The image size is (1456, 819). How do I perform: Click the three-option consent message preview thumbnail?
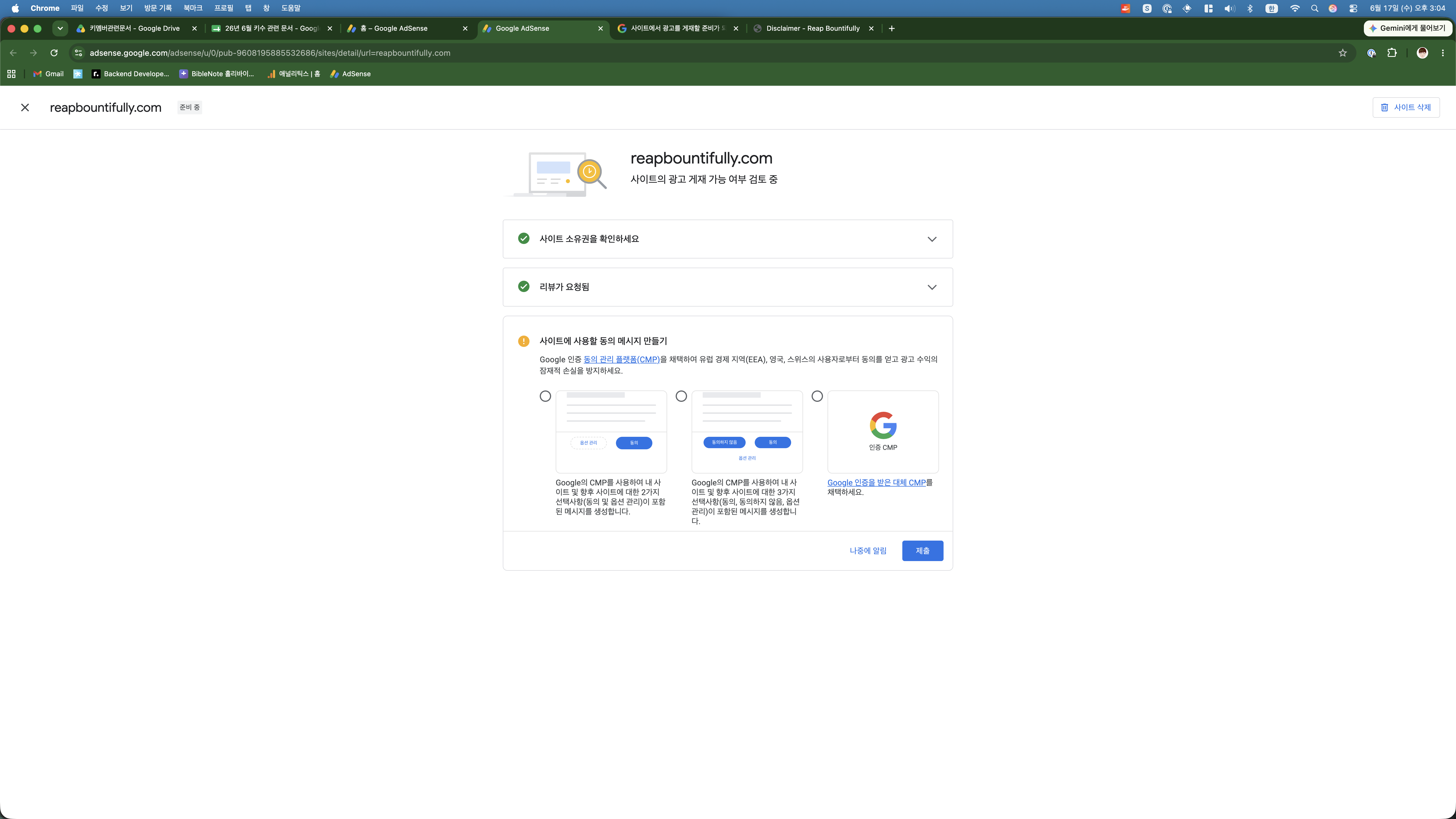[747, 432]
